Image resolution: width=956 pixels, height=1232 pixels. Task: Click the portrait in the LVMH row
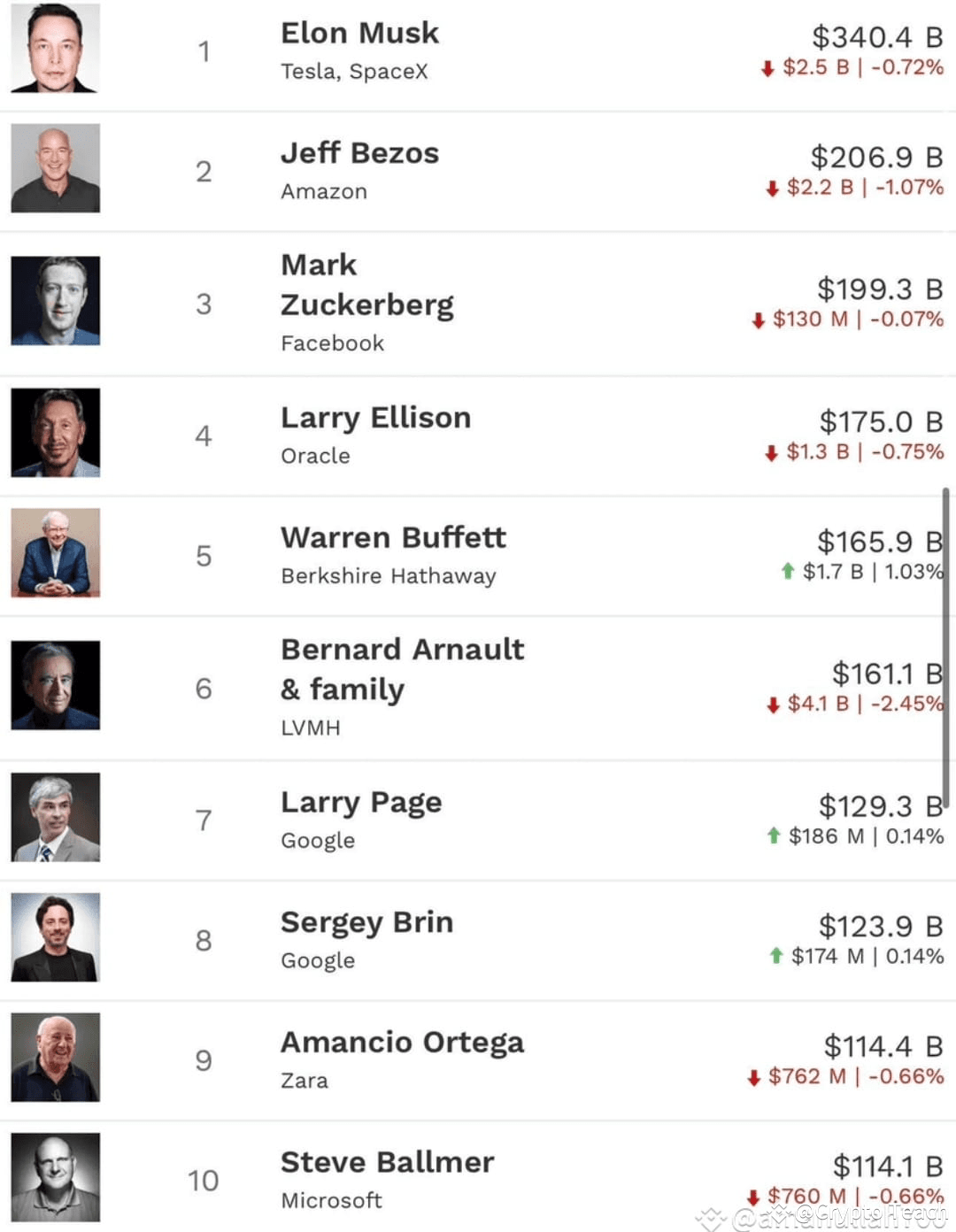(55, 685)
